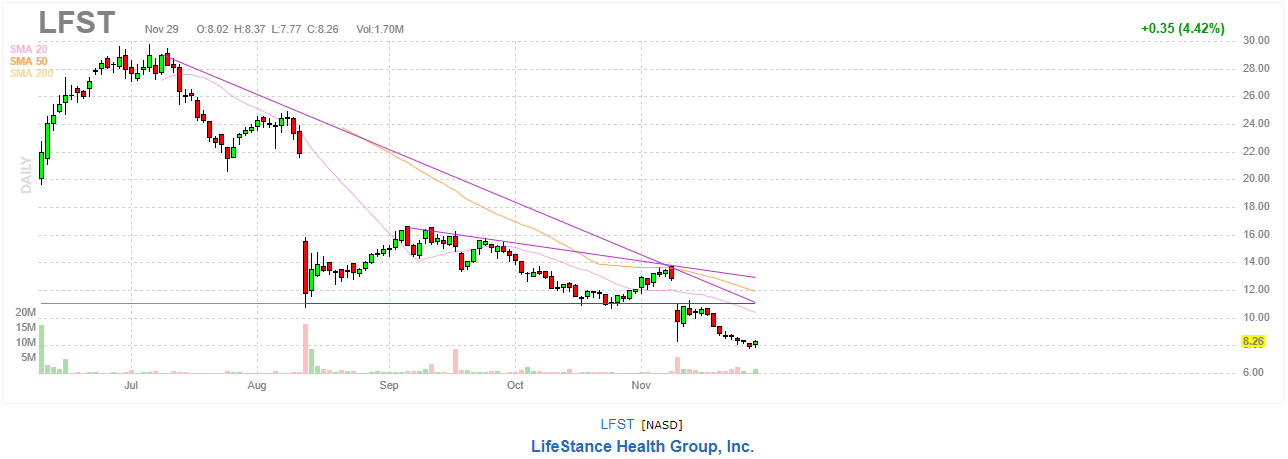Viewport: 1288px width, 459px height.
Task: Click the yellow 8.26 price tag
Action: point(1253,341)
